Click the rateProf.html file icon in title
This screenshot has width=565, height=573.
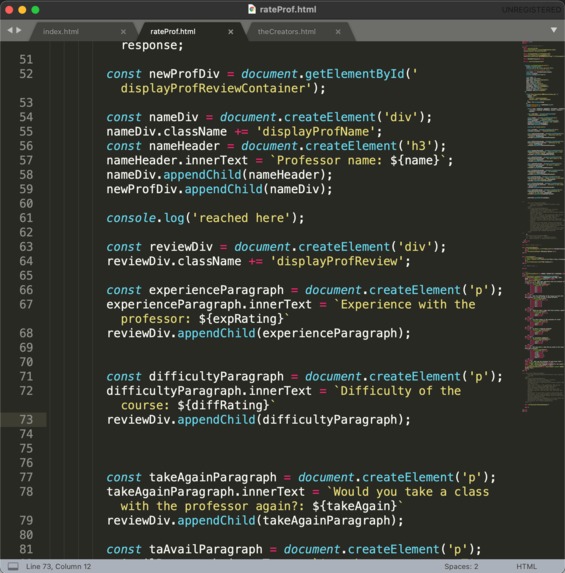click(251, 9)
